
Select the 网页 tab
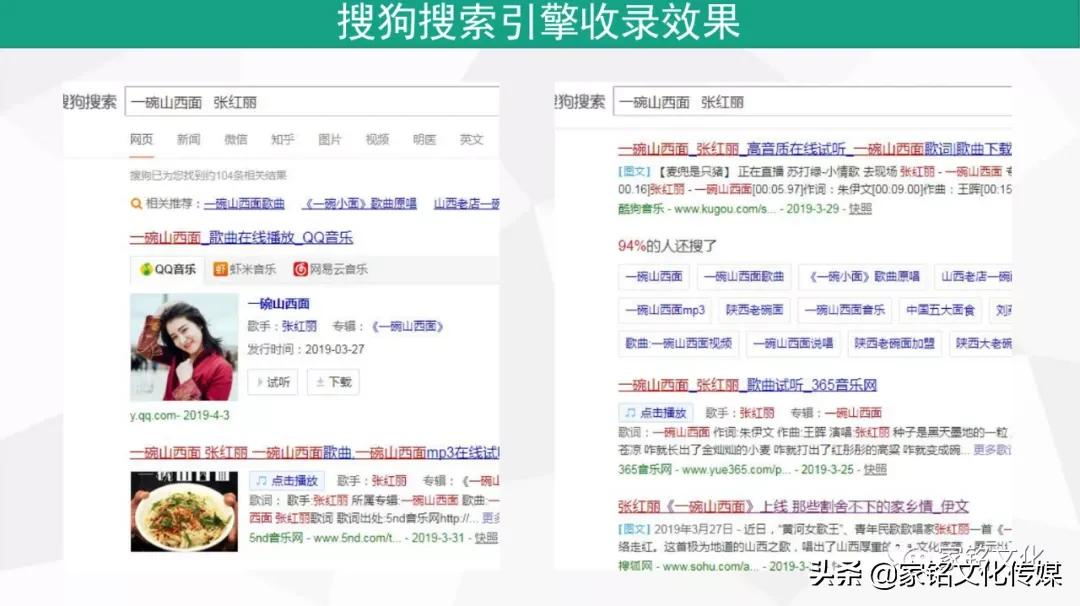pos(143,139)
